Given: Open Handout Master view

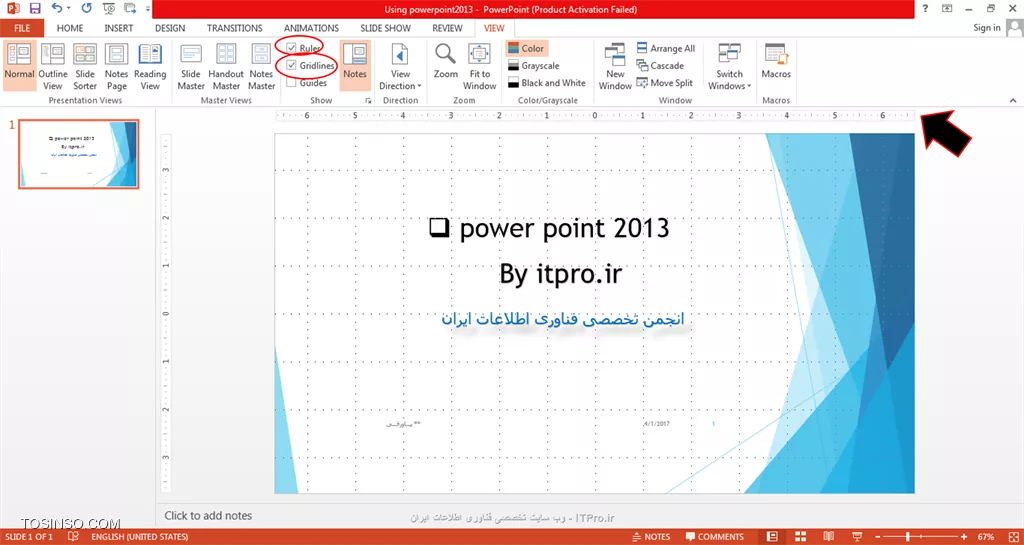Looking at the screenshot, I should point(226,66).
